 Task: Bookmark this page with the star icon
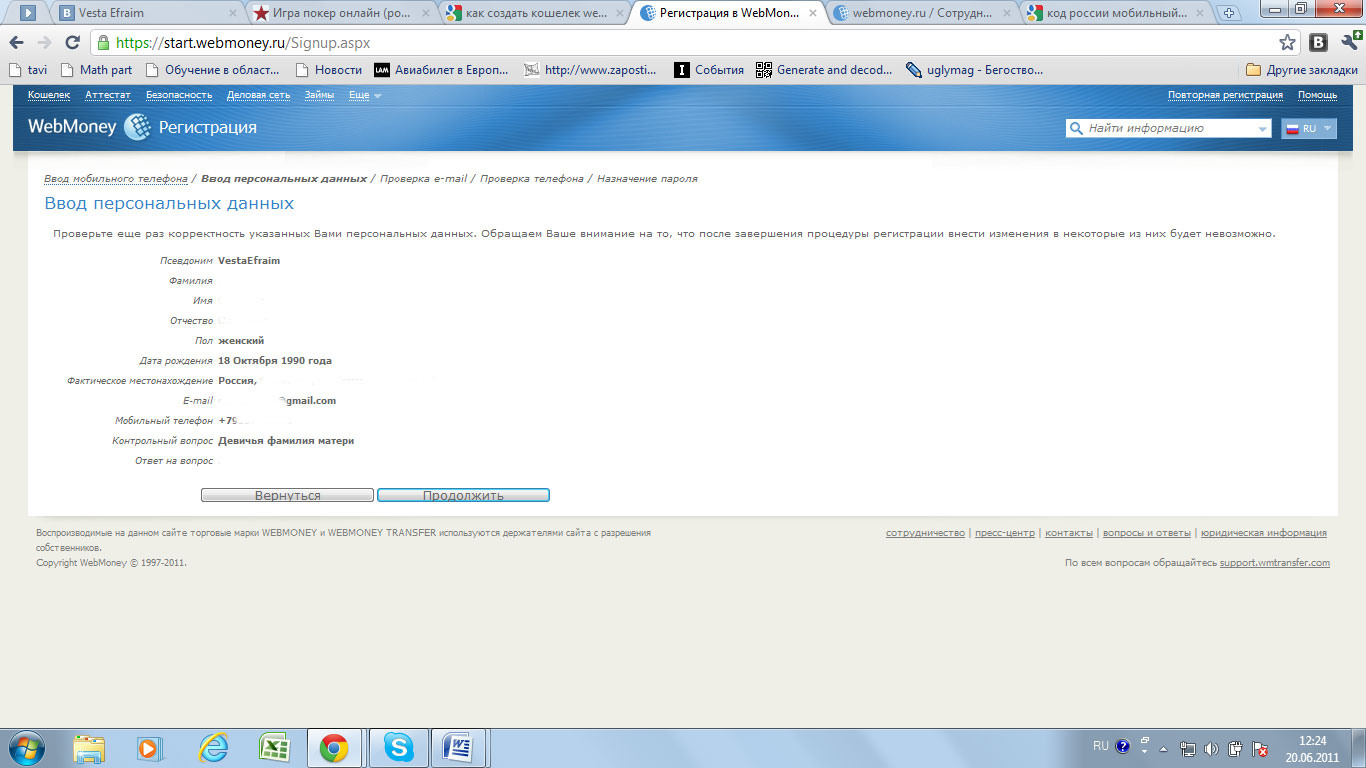pyautogui.click(x=1288, y=43)
